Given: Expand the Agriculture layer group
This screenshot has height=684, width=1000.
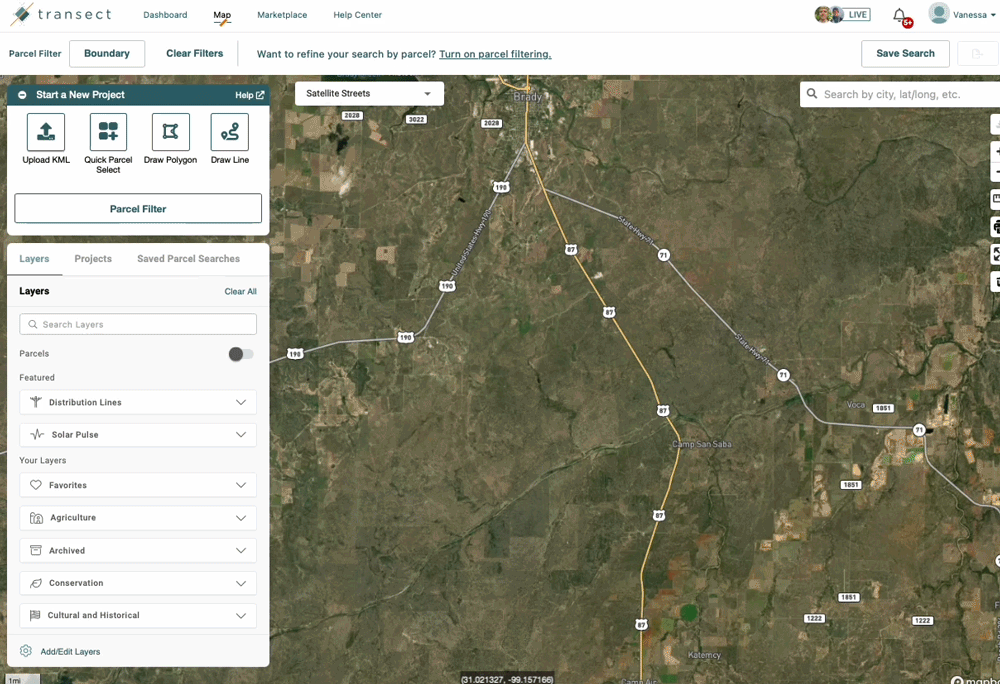Looking at the screenshot, I should (240, 518).
